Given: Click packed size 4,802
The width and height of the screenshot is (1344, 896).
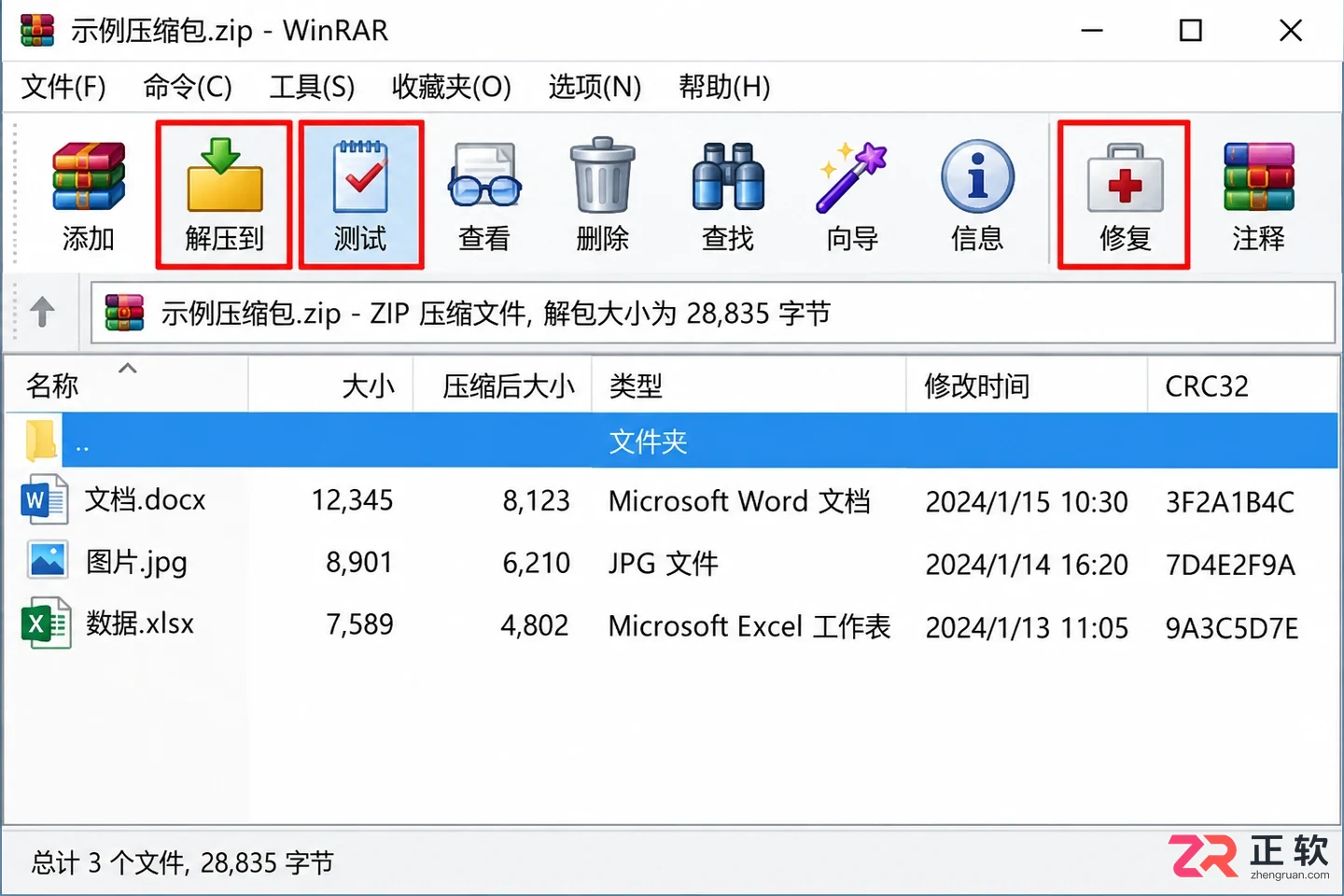Looking at the screenshot, I should pyautogui.click(x=535, y=624).
